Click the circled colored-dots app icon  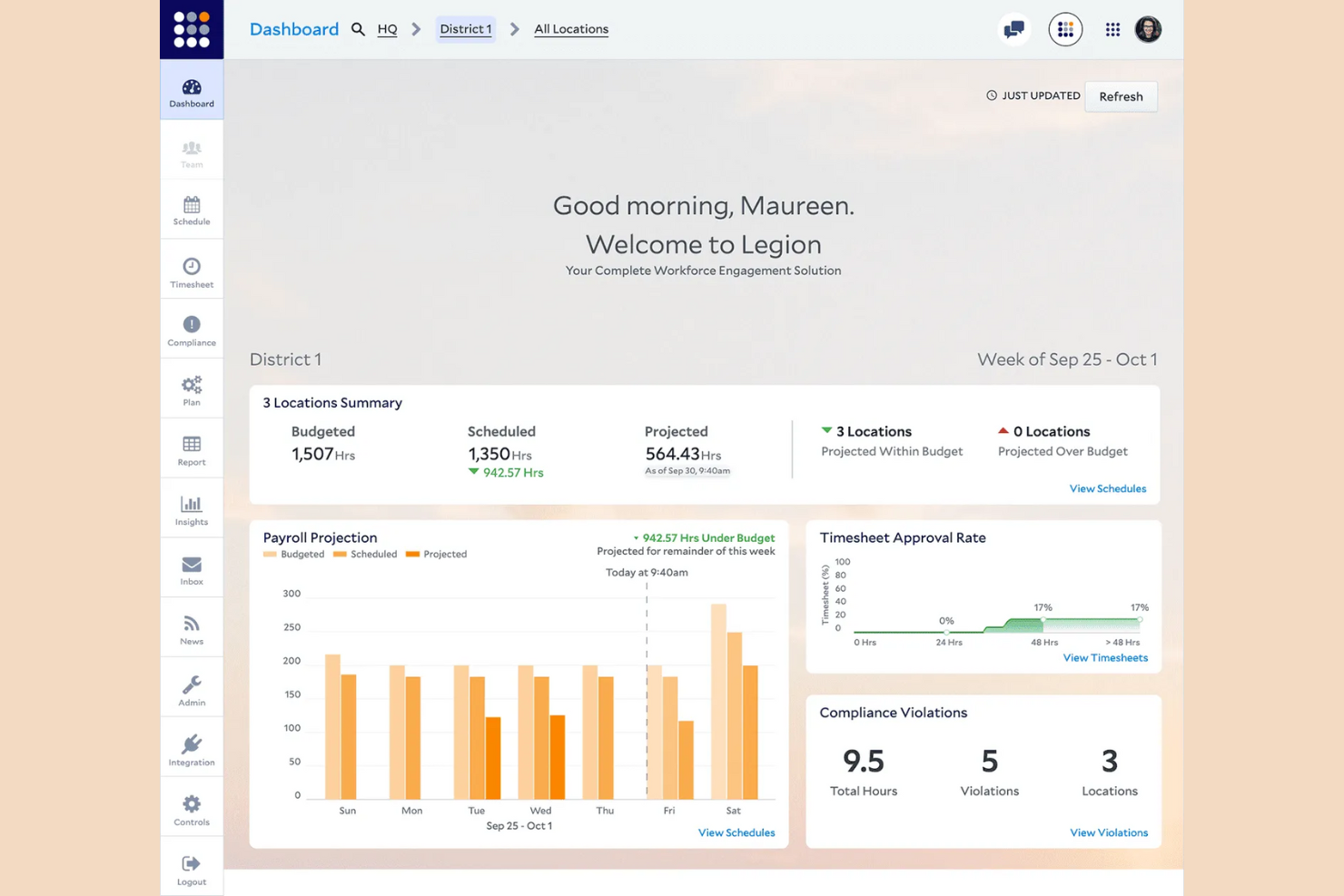click(x=1065, y=30)
